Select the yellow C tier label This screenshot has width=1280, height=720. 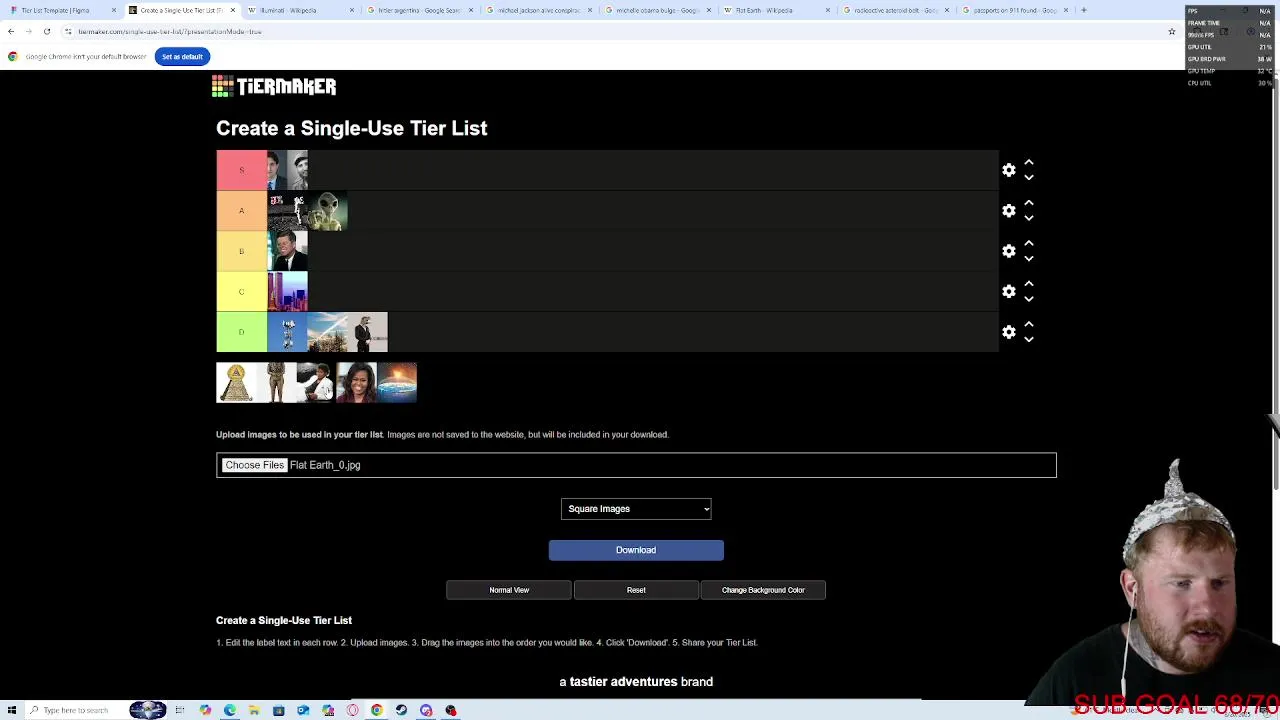click(241, 291)
